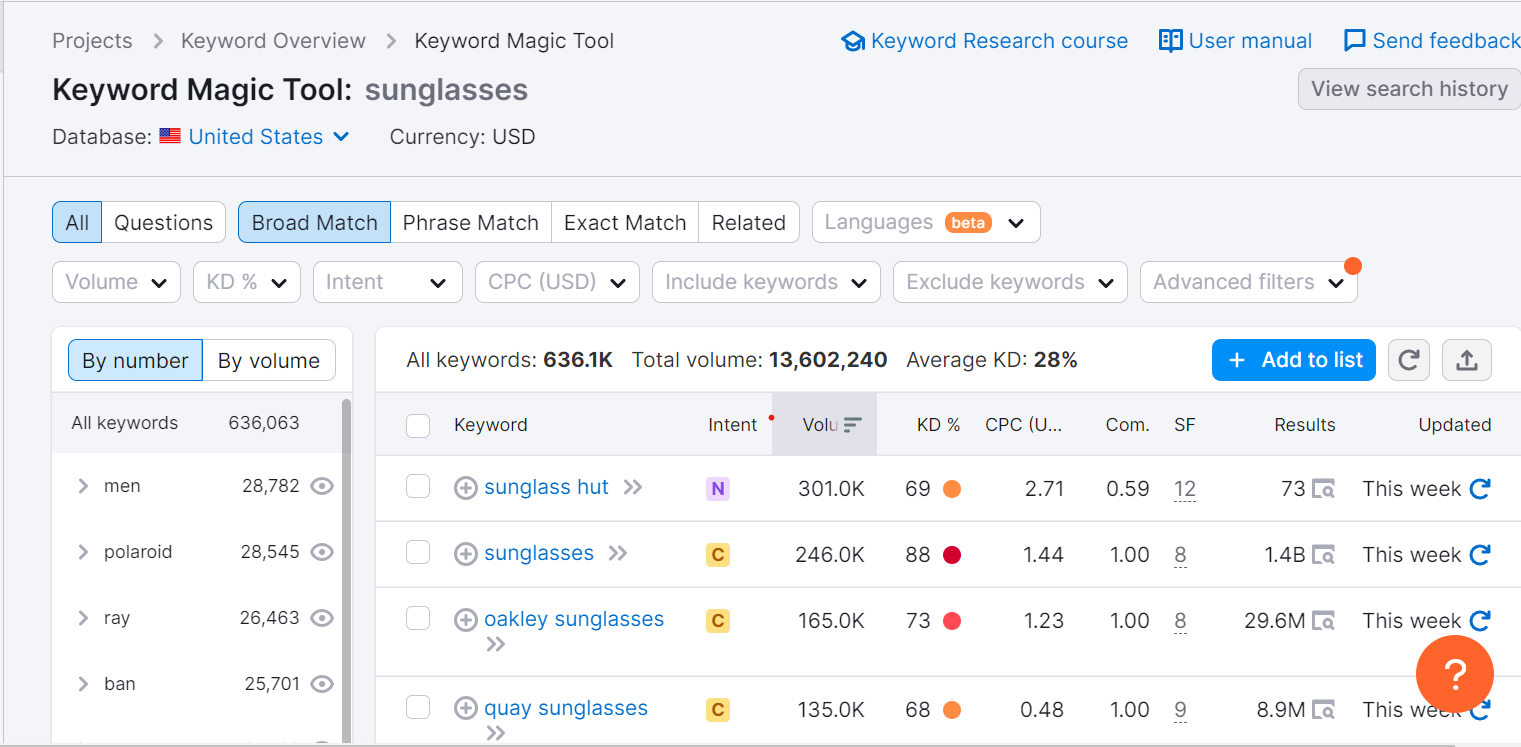Click the Volume column sort icon
This screenshot has width=1521, height=747.
pyautogui.click(x=852, y=425)
